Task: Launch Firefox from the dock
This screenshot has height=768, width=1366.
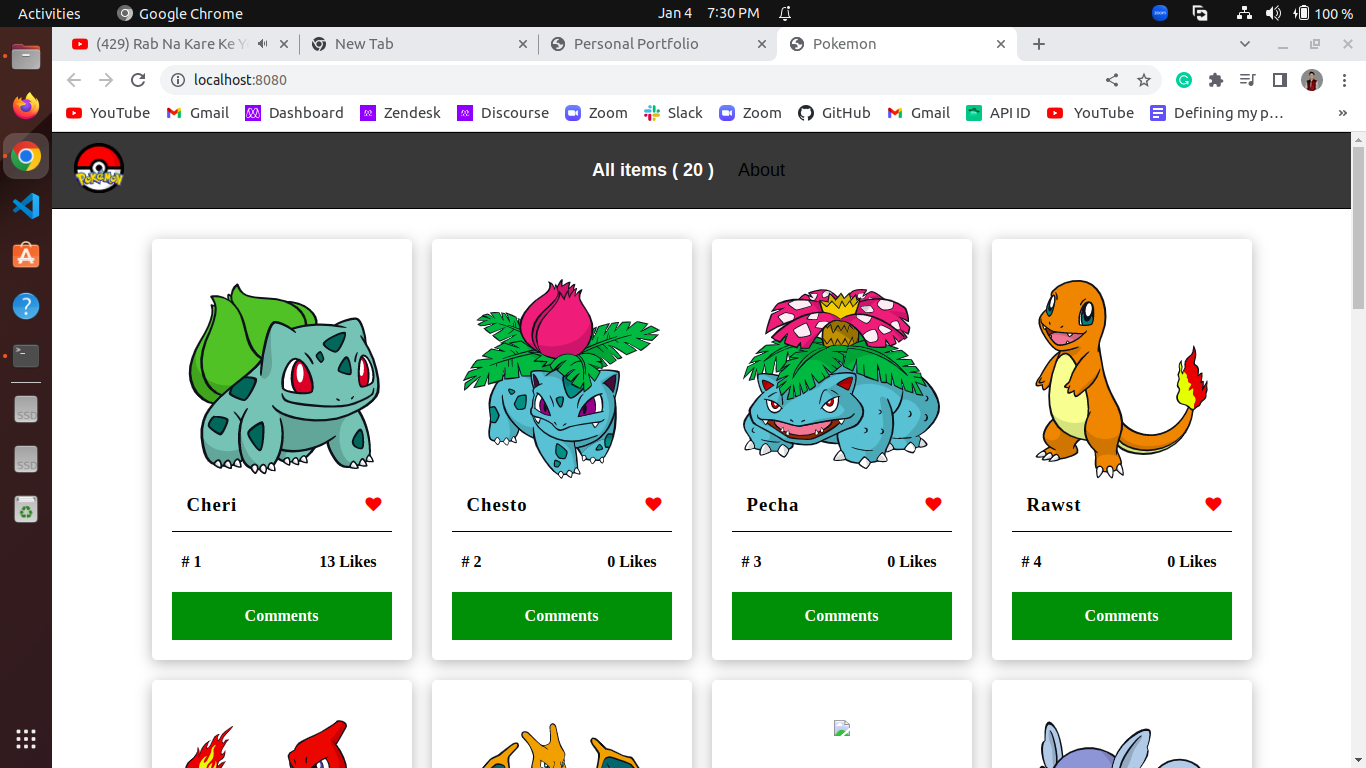Action: (26, 105)
